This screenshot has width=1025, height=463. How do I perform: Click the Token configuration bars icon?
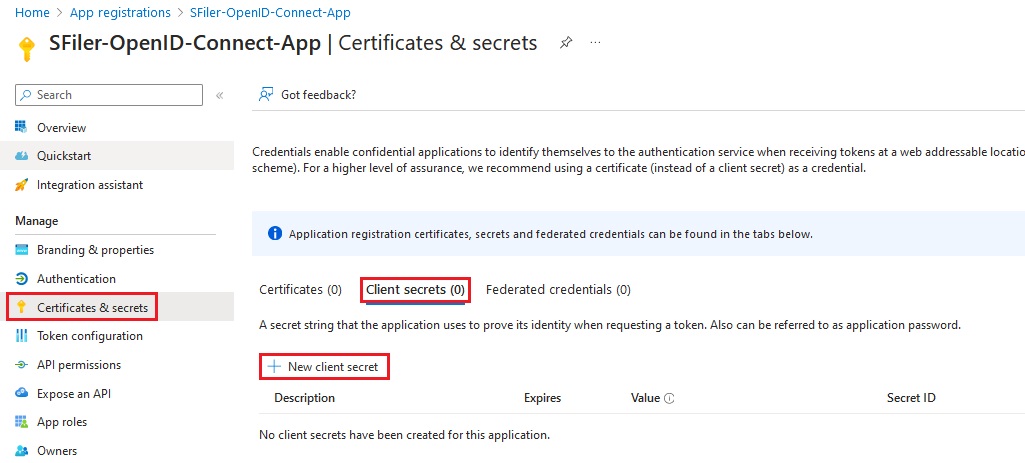pos(22,336)
